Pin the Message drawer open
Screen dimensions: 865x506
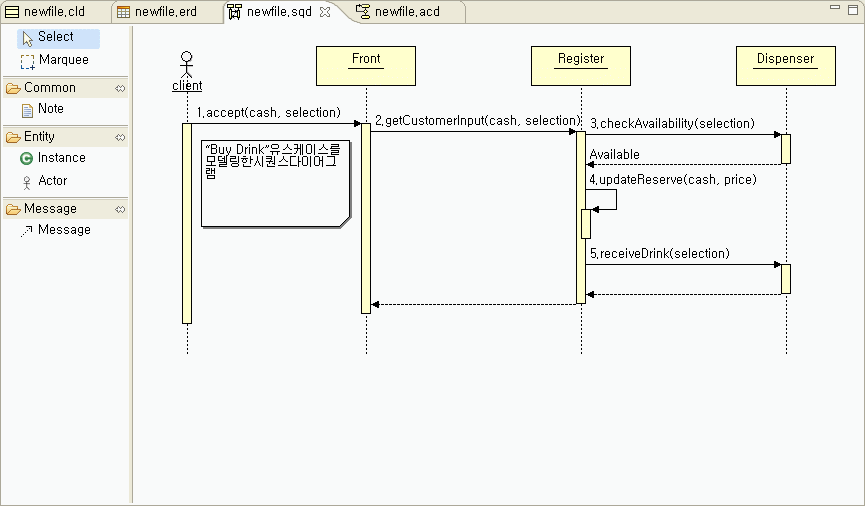[120, 209]
